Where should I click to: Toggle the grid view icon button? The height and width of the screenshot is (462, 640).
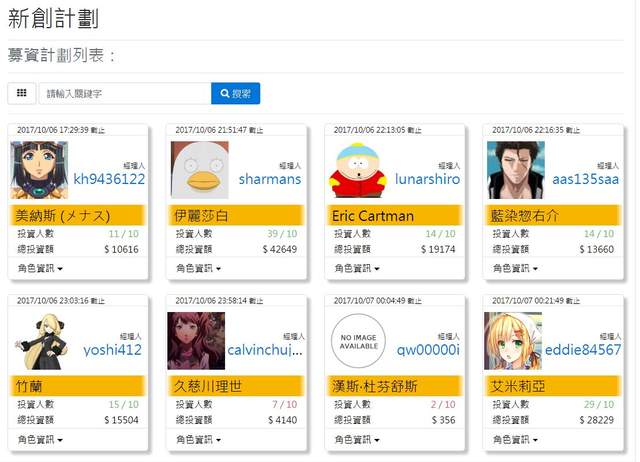pyautogui.click(x=22, y=93)
